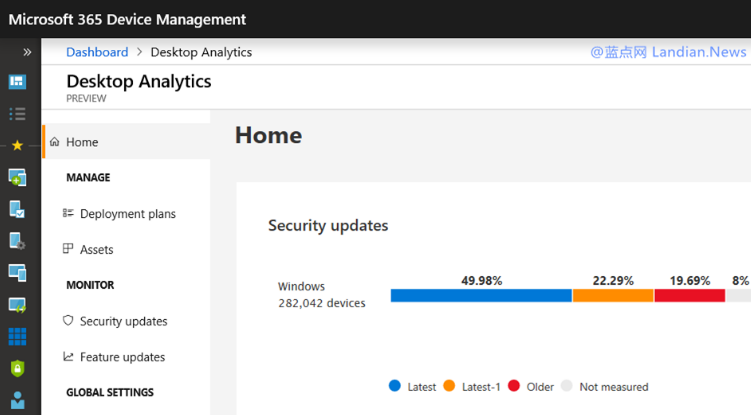Open Feature updates menu item
The height and width of the screenshot is (415, 751).
[123, 357]
